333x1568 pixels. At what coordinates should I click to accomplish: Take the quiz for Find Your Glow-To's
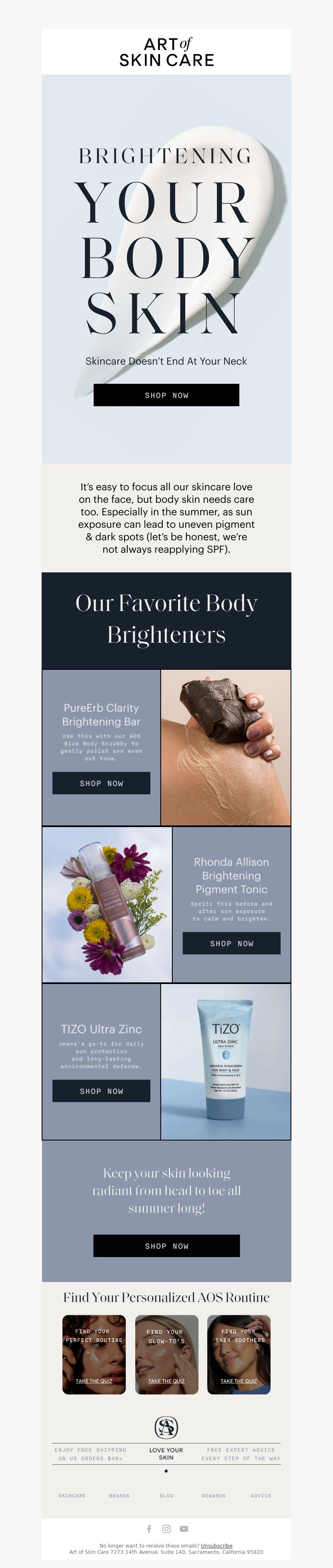pyautogui.click(x=166, y=1381)
